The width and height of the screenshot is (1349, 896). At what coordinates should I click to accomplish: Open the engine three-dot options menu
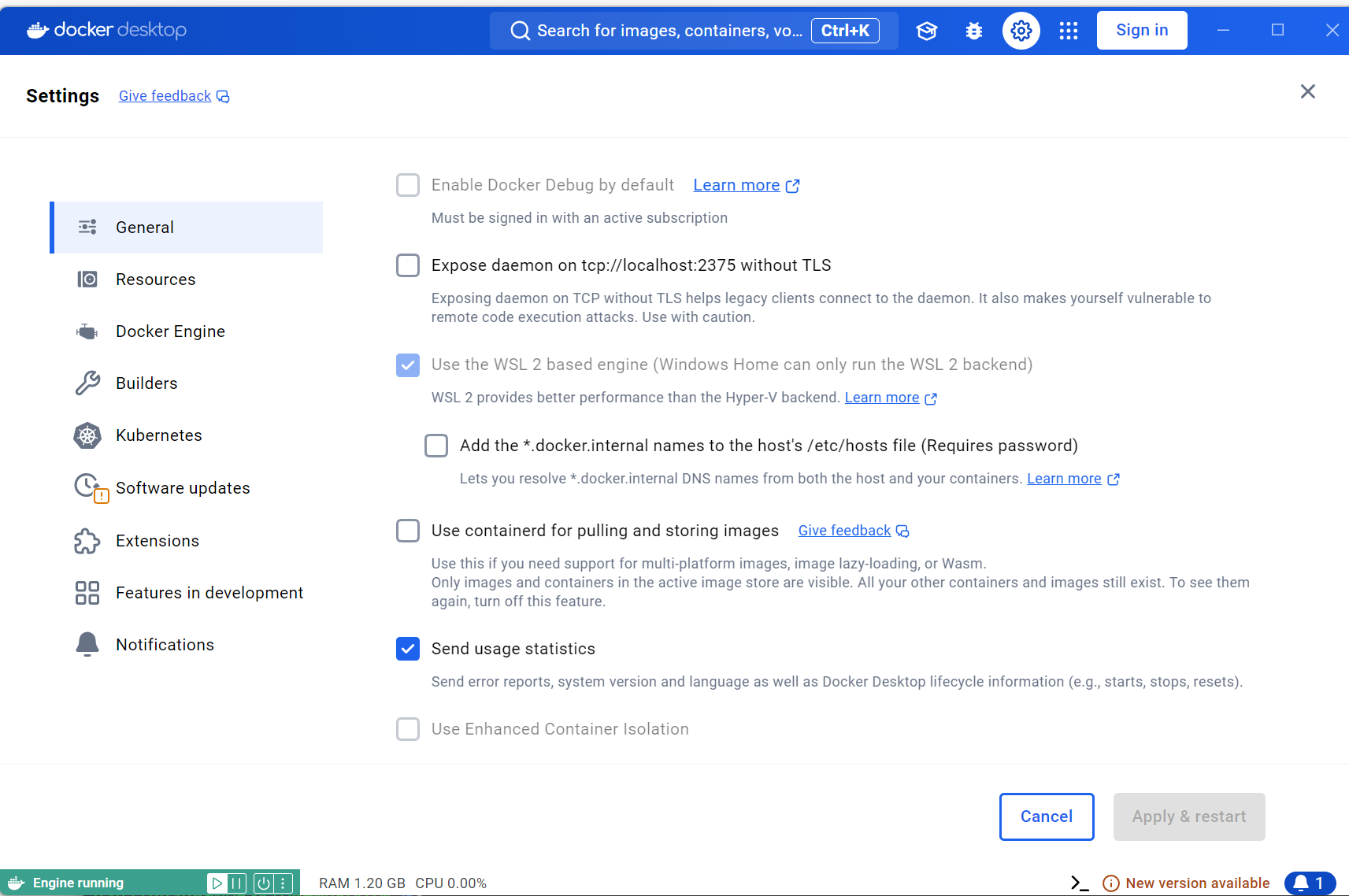[284, 883]
